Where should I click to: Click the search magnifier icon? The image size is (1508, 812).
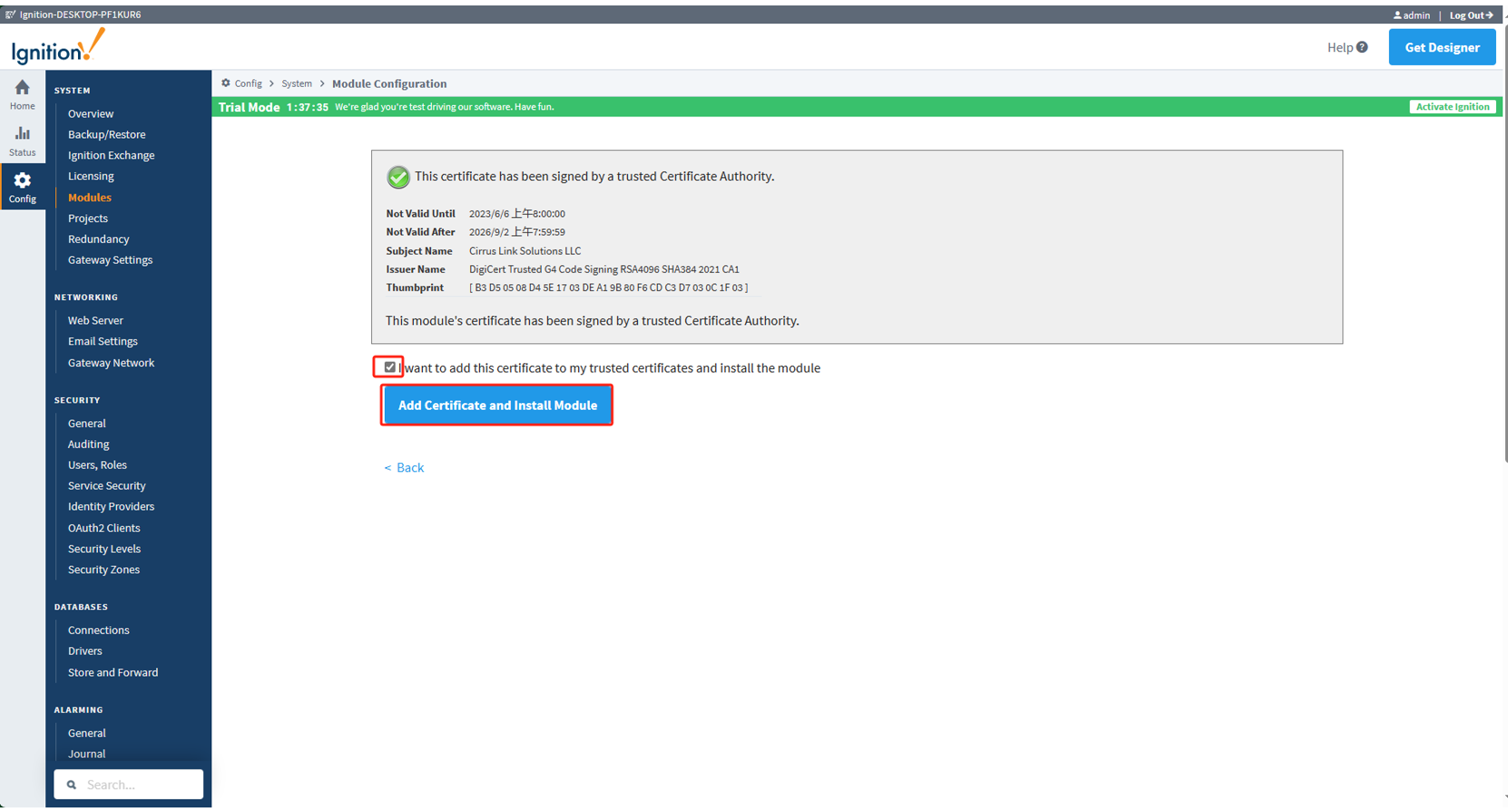[x=72, y=785]
